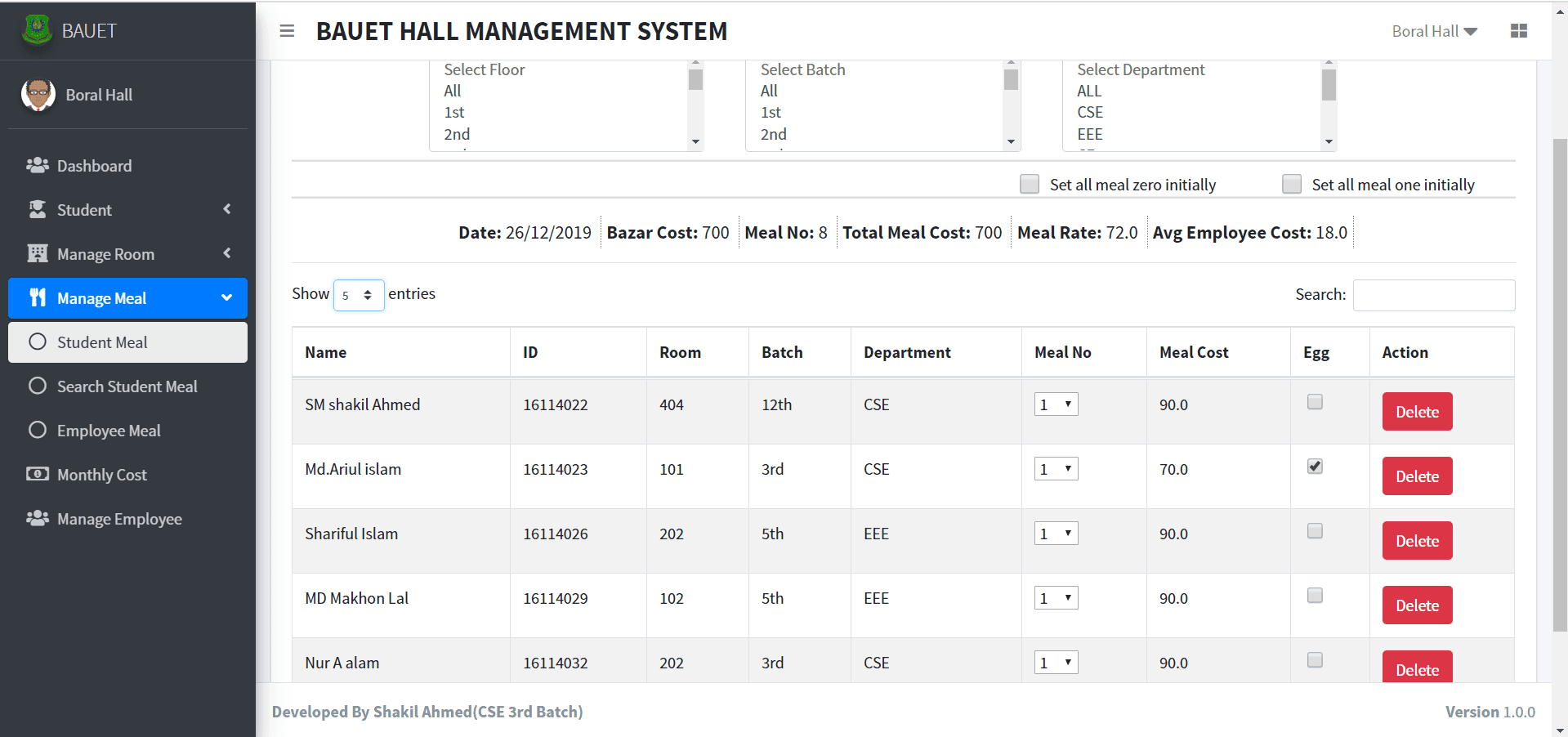Open the Dashboard menu item
The width and height of the screenshot is (1568, 737).
coord(127,166)
